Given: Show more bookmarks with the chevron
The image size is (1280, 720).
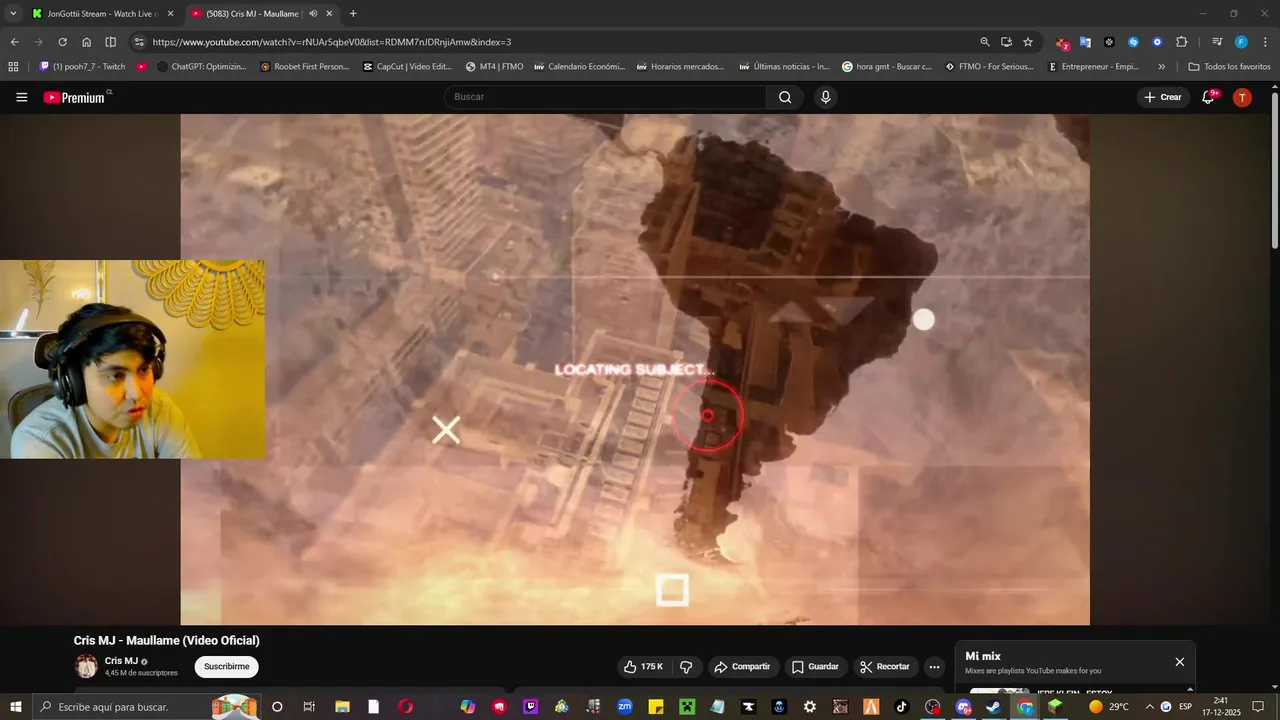Looking at the screenshot, I should tap(1161, 67).
